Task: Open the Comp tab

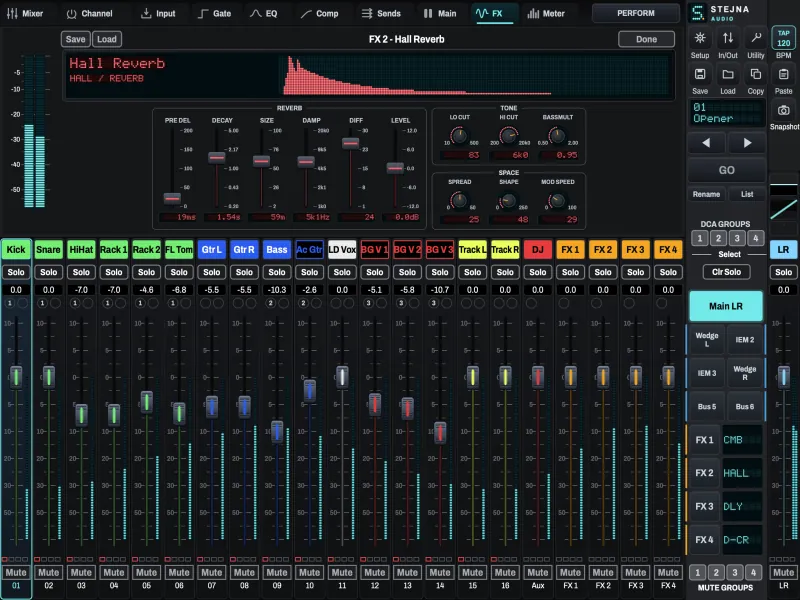Action: [x=319, y=13]
